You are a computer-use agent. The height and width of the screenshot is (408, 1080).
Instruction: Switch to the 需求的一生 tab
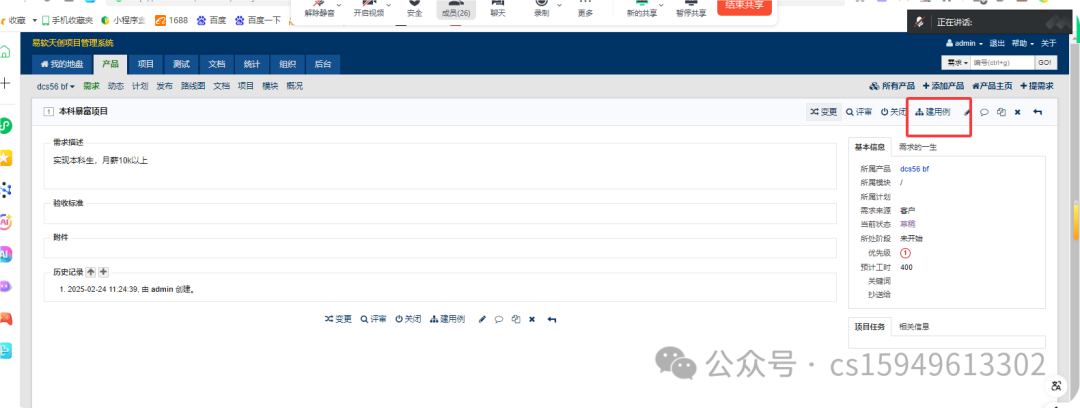(917, 147)
